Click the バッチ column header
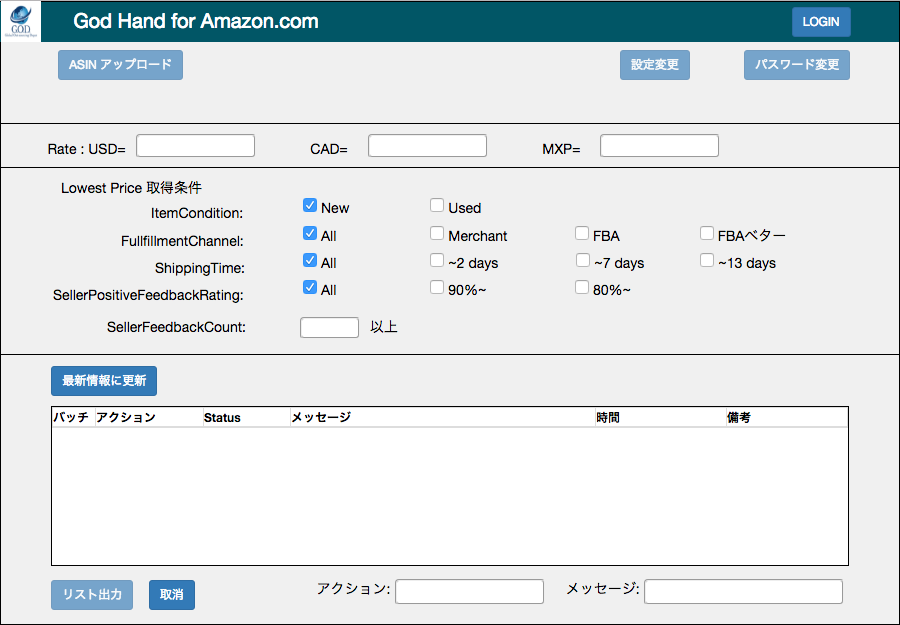Screen dimensions: 900x625 [x=71, y=417]
